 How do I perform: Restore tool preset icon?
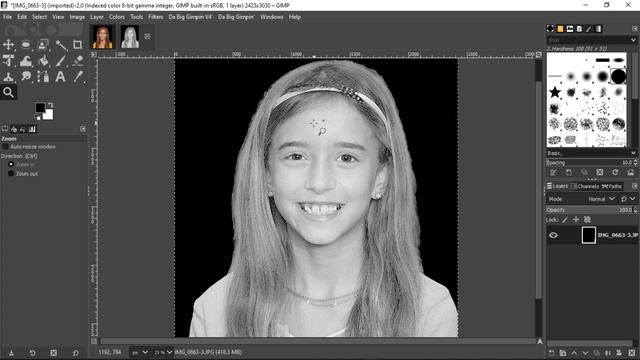click(x=32, y=353)
